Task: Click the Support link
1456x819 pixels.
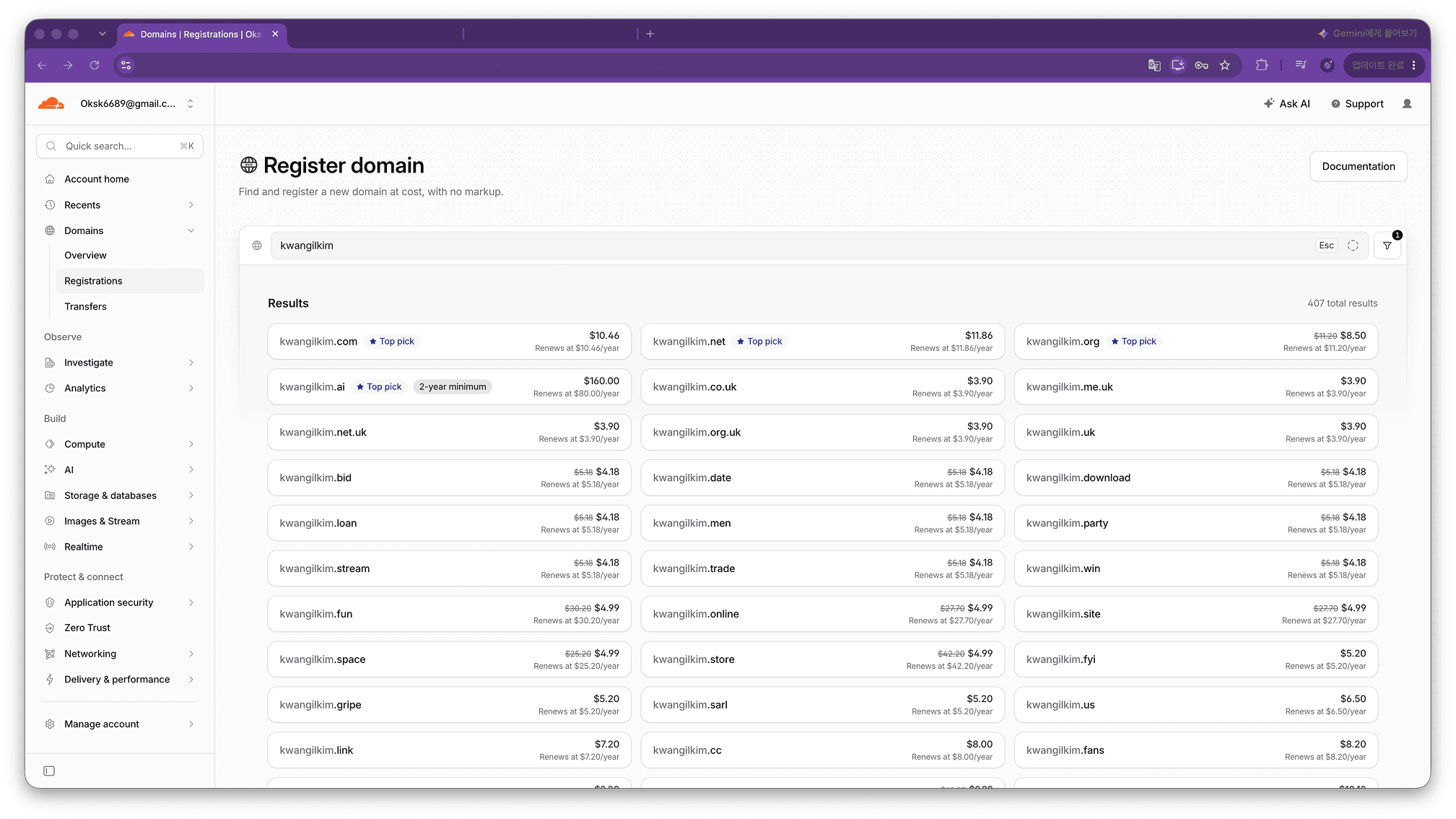Action: tap(1357, 103)
